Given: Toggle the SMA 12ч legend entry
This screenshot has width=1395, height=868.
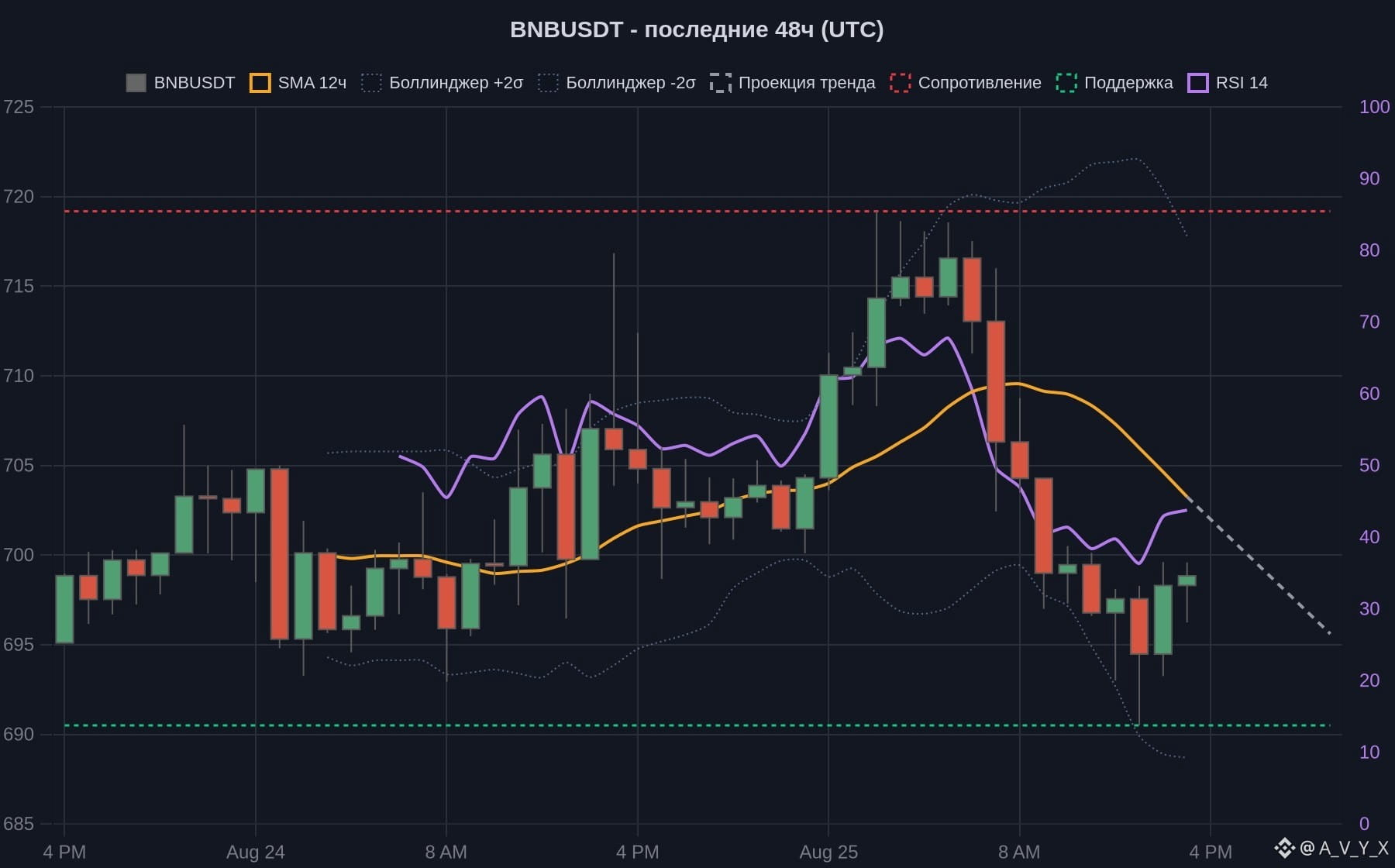Looking at the screenshot, I should [298, 83].
